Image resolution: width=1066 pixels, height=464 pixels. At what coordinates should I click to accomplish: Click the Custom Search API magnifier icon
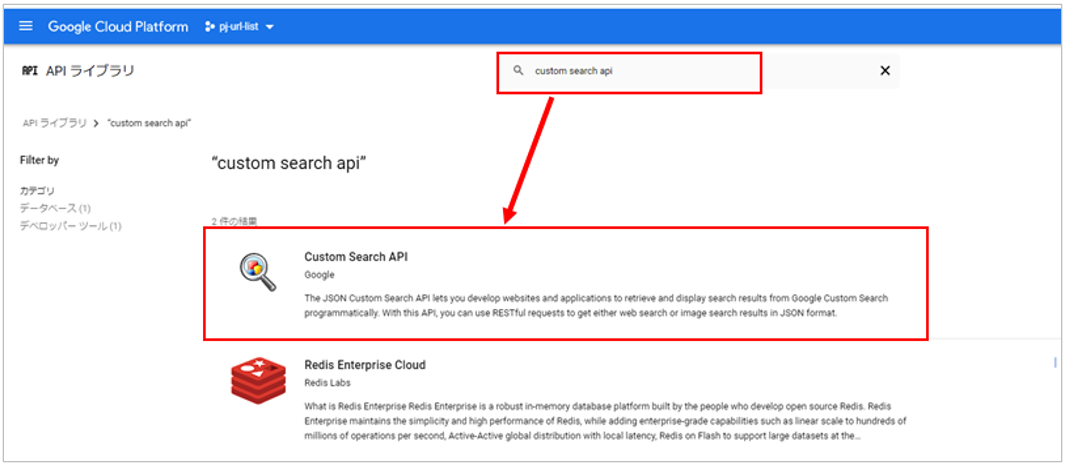click(257, 274)
